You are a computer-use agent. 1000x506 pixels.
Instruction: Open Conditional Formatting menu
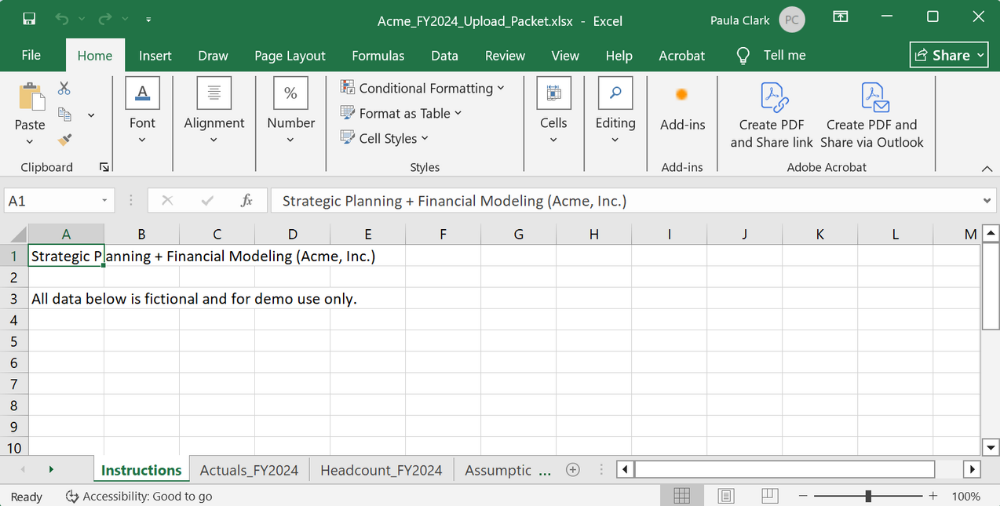[422, 88]
